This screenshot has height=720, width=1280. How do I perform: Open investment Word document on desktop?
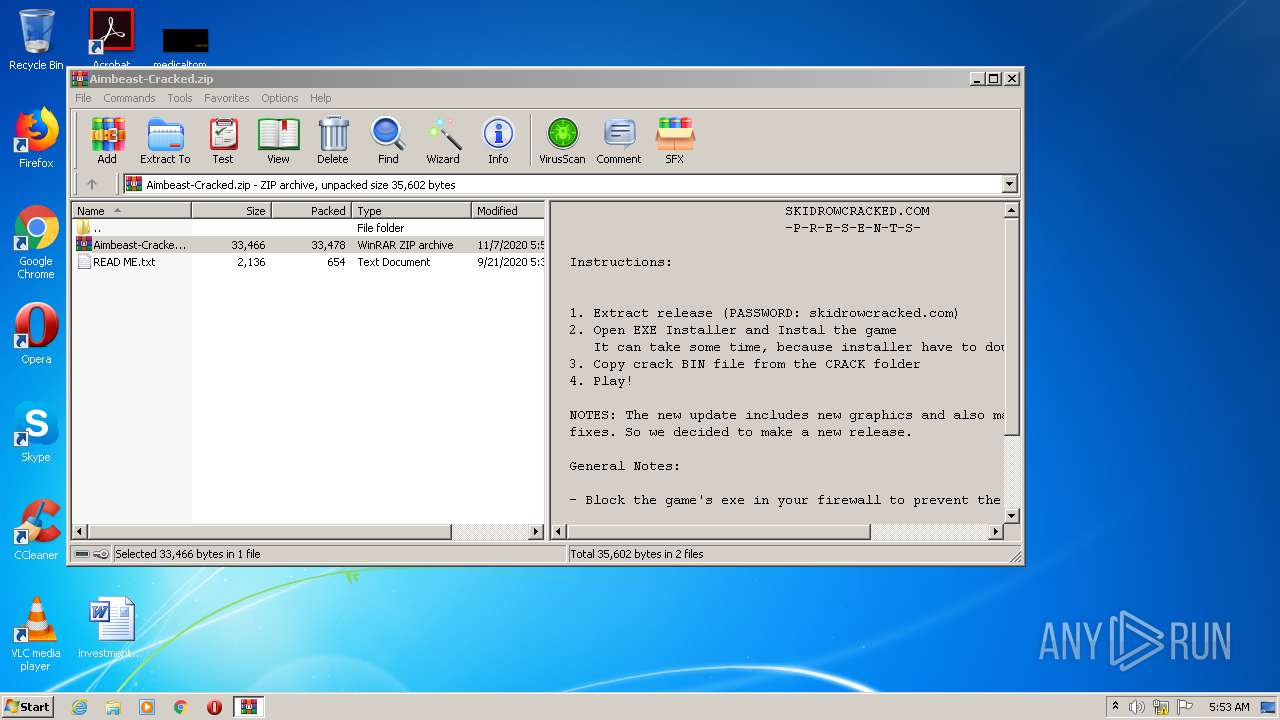click(x=111, y=628)
